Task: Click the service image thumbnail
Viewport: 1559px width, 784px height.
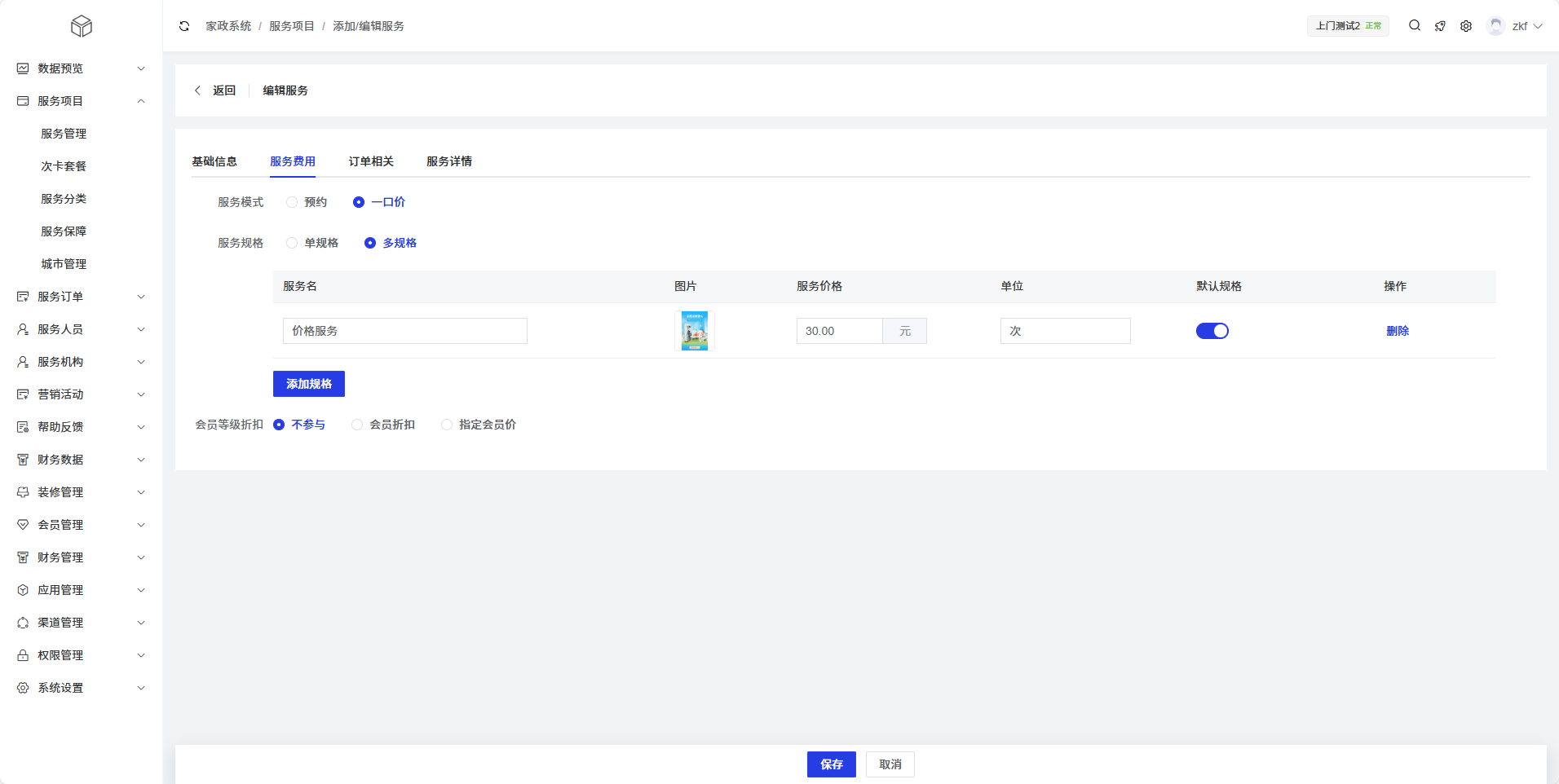Action: coord(695,331)
